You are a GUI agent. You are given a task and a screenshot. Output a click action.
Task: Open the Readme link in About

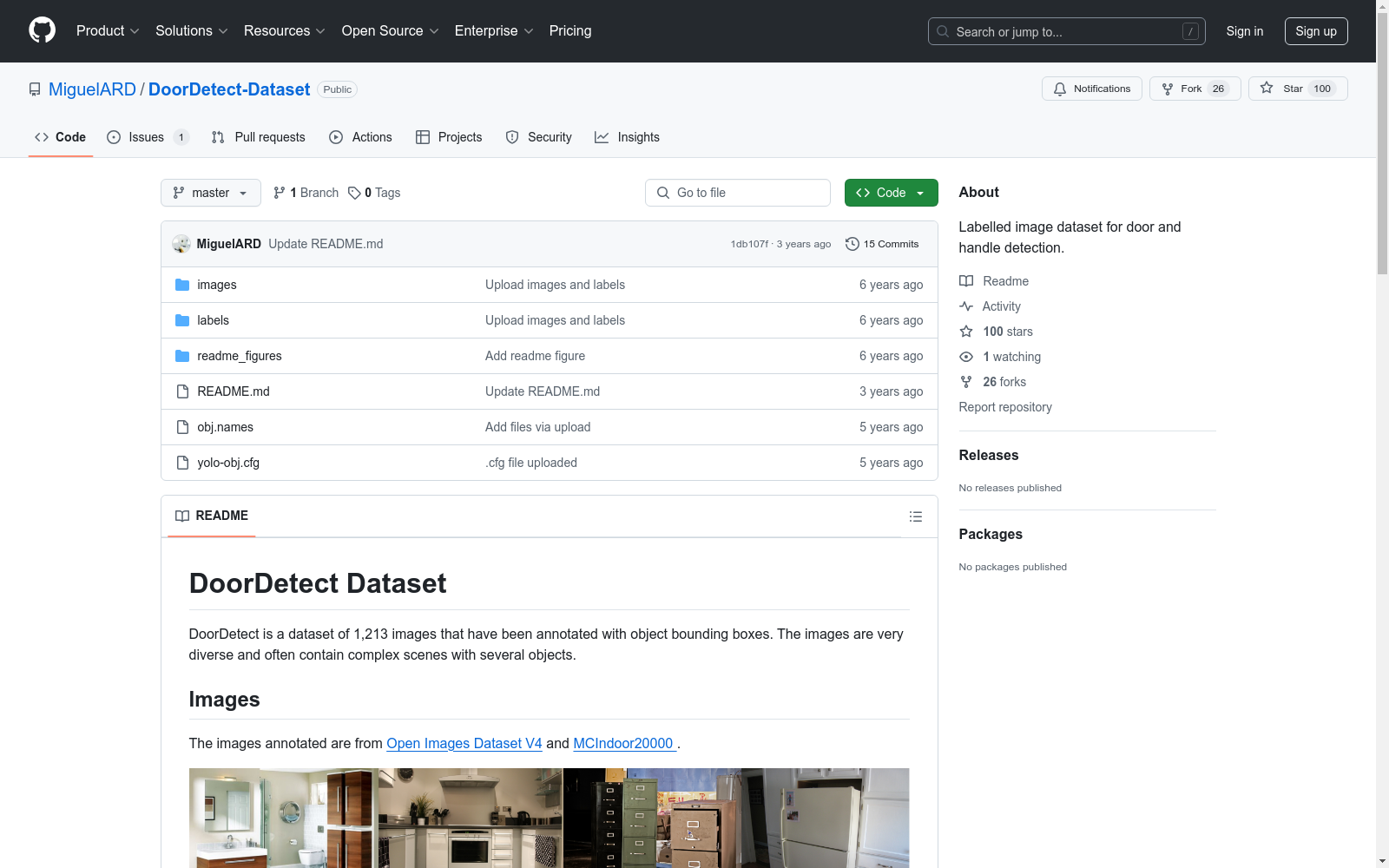(994, 281)
